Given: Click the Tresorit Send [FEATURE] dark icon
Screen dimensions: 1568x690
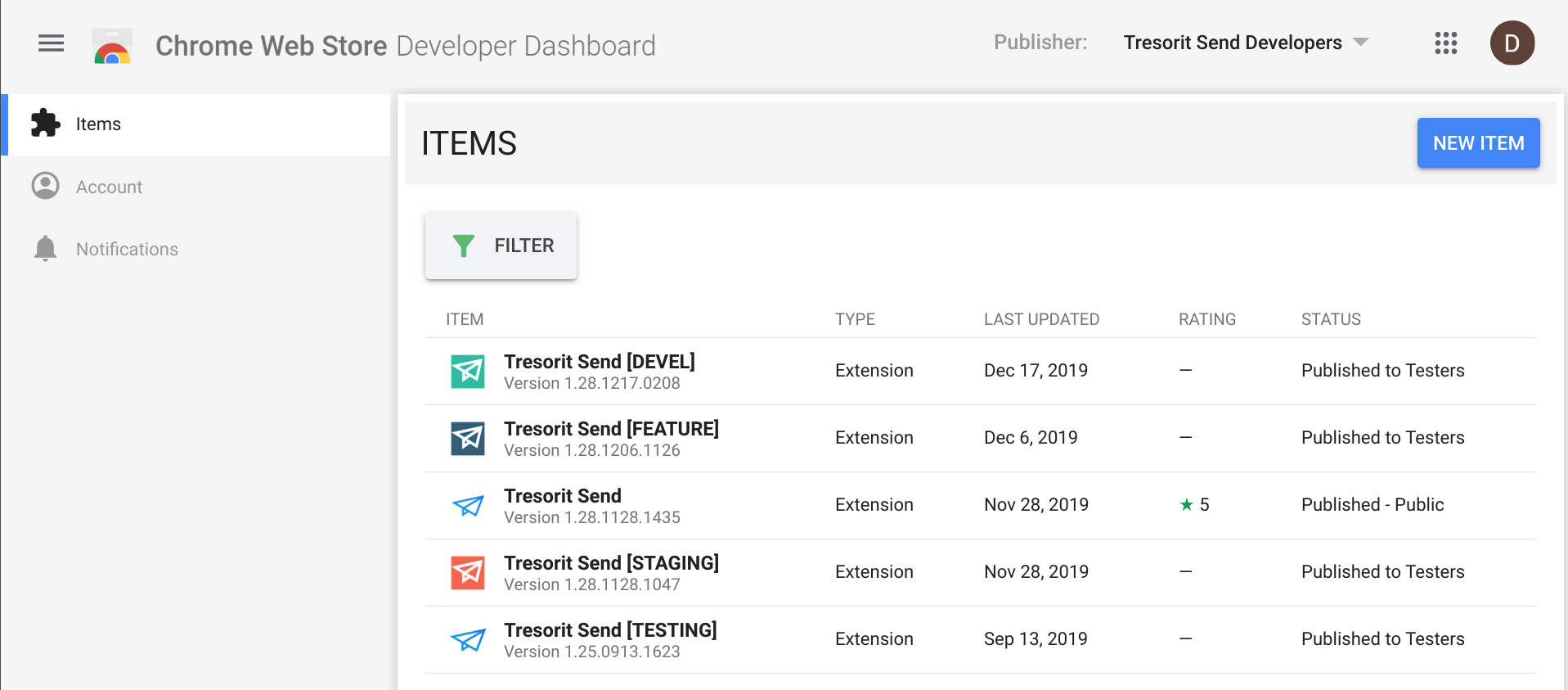Looking at the screenshot, I should pyautogui.click(x=468, y=439).
